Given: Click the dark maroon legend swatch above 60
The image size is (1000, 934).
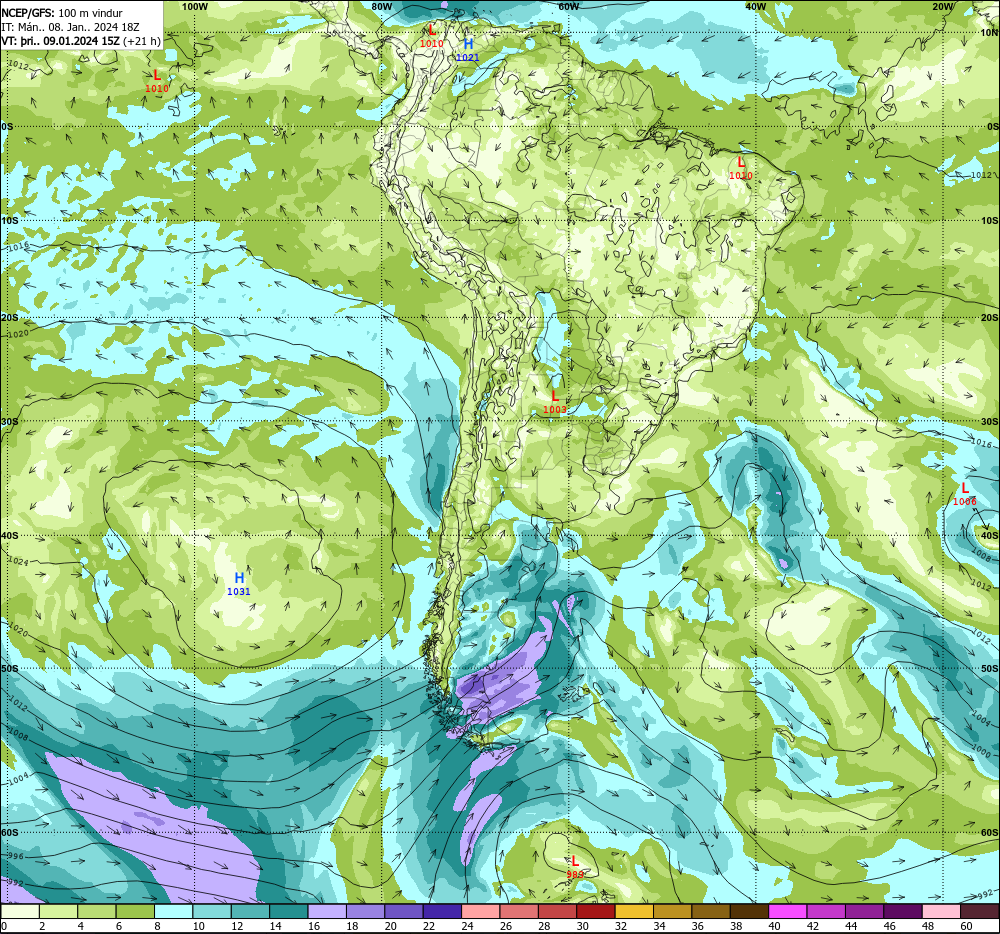Looking at the screenshot, I should pyautogui.click(x=980, y=911).
